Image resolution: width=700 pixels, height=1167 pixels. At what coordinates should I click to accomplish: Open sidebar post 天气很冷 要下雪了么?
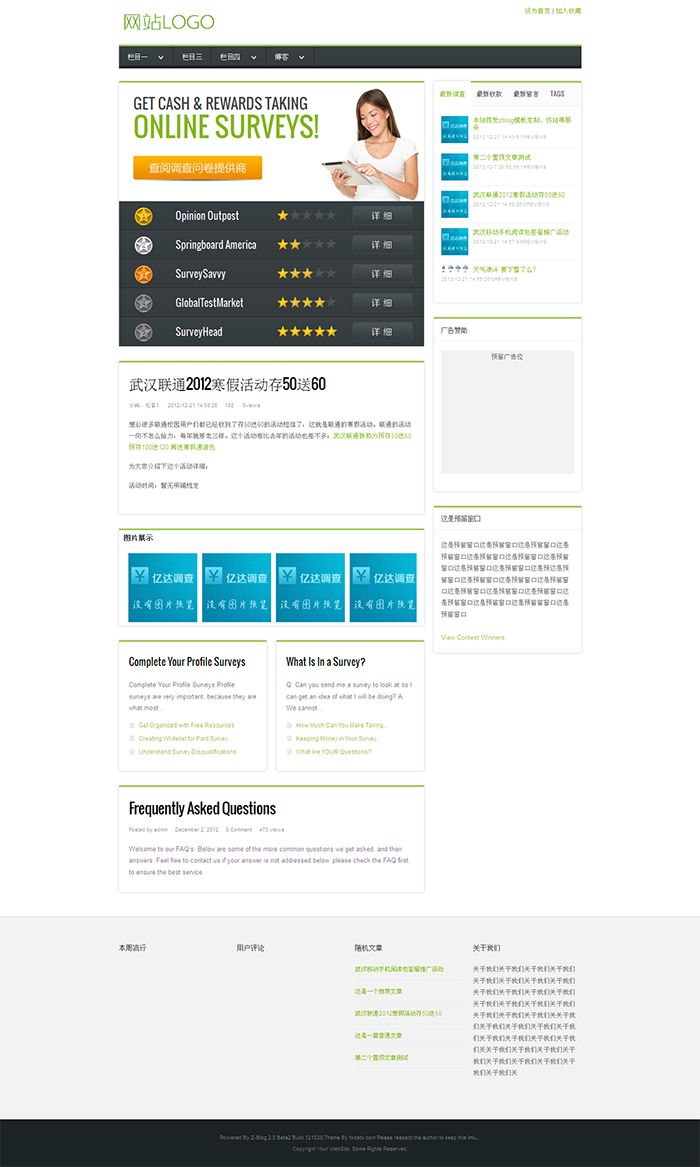click(504, 269)
